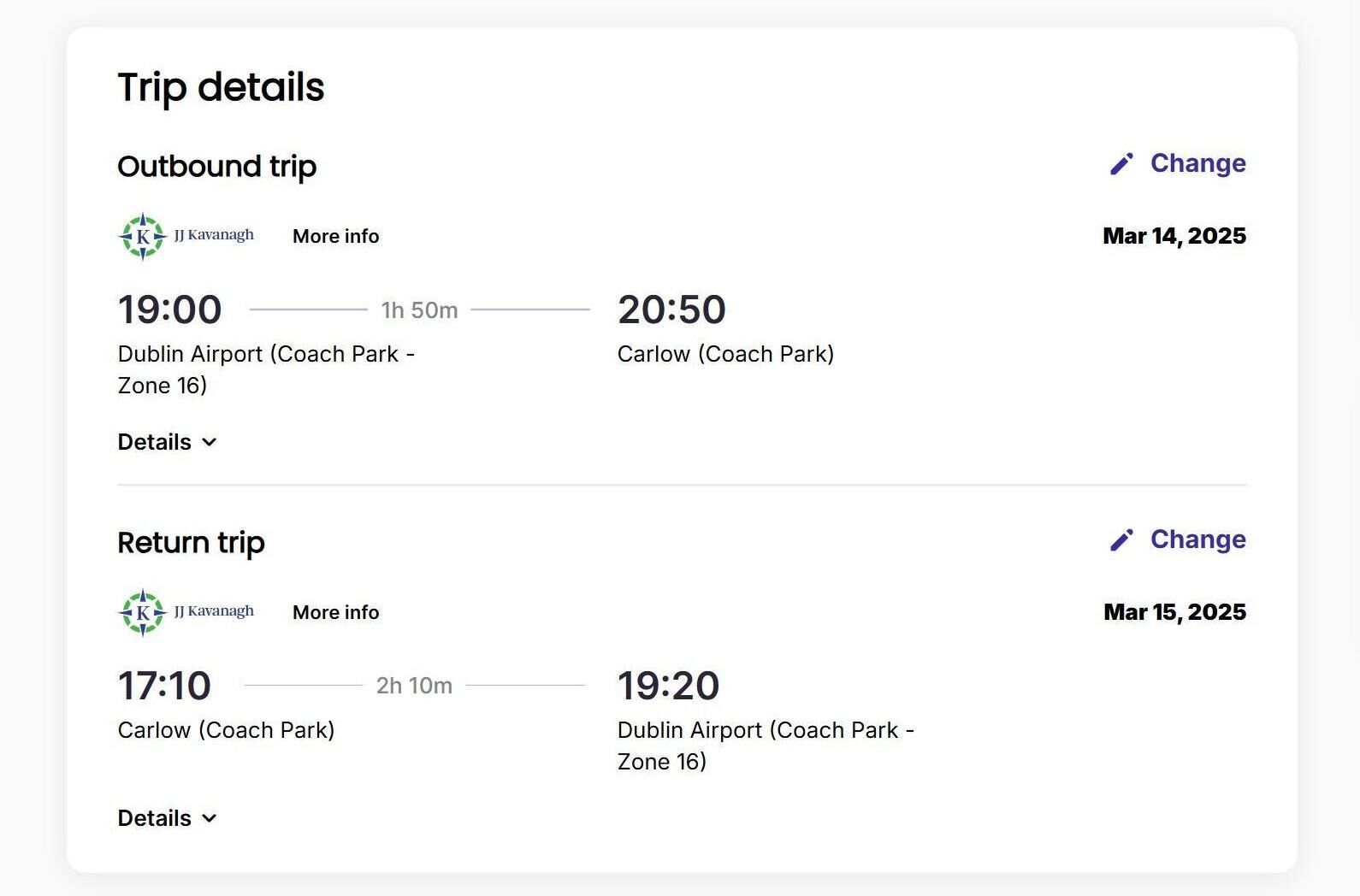Expand Details for the return trip
The height and width of the screenshot is (896, 1360).
(x=155, y=818)
